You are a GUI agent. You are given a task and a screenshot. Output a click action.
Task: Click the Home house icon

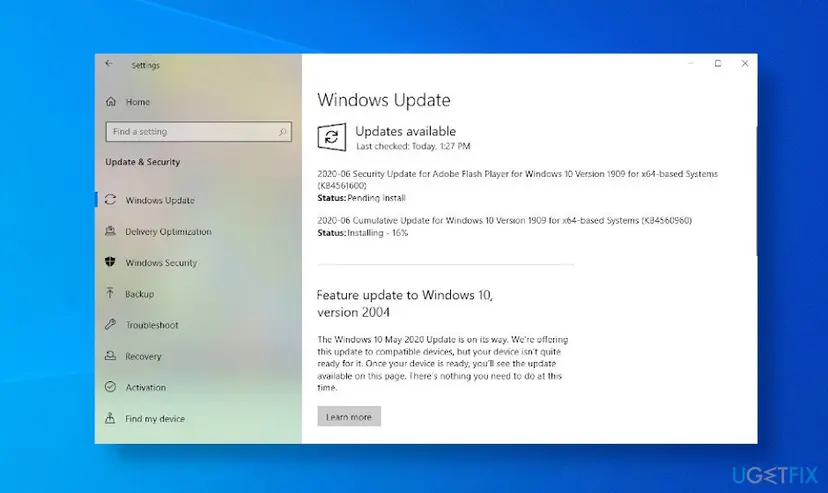pyautogui.click(x=111, y=101)
